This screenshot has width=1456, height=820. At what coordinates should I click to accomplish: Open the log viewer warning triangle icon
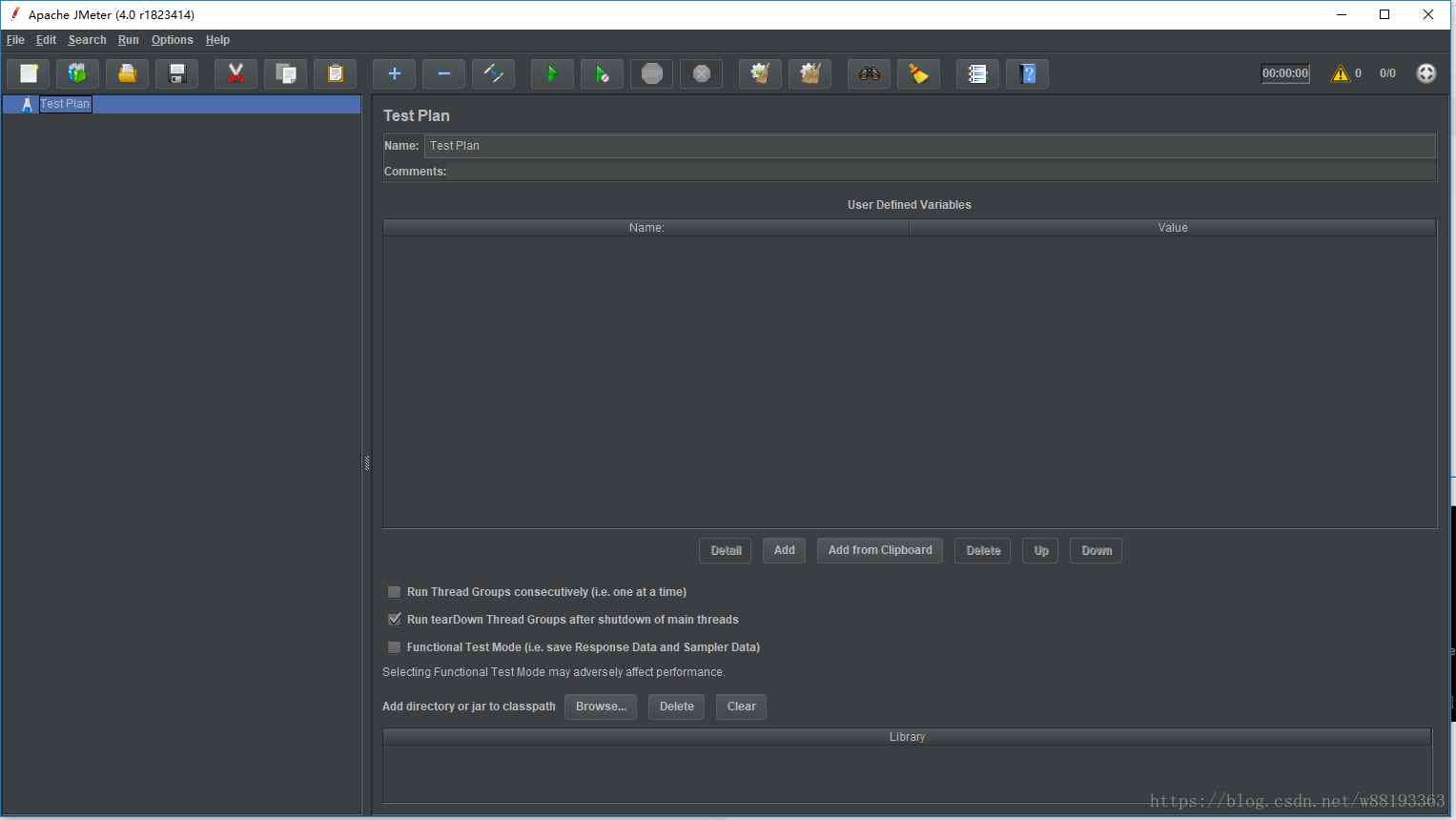[1341, 73]
